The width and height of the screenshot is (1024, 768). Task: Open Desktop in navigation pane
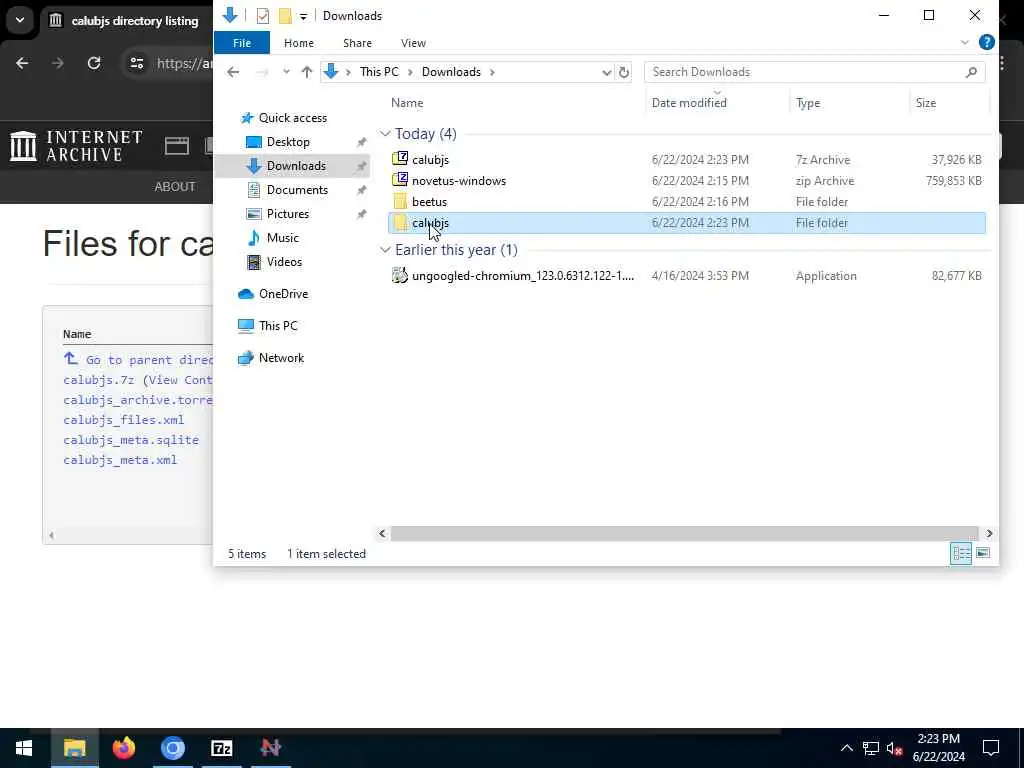pyautogui.click(x=287, y=142)
